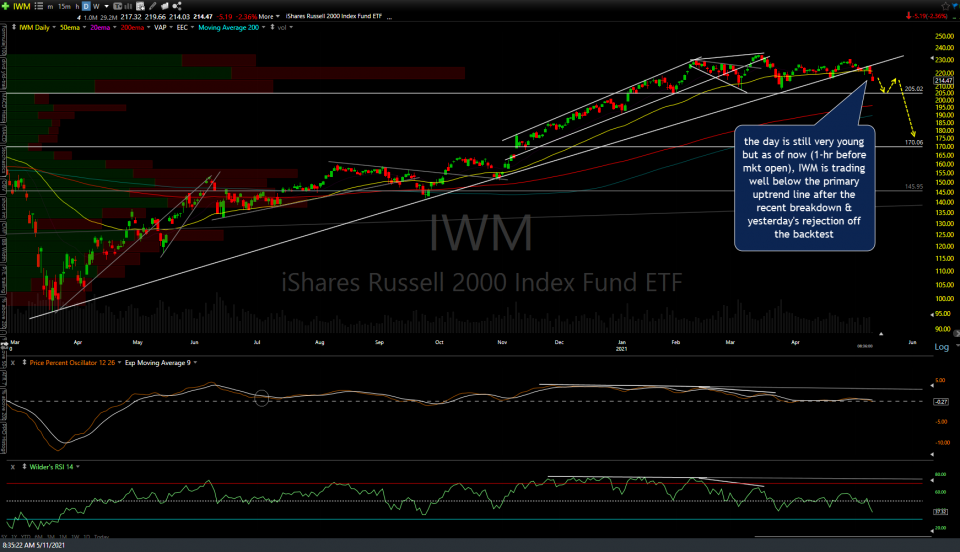Click the Price Percent Oscillator move handle
The image size is (960, 552).
(24, 363)
